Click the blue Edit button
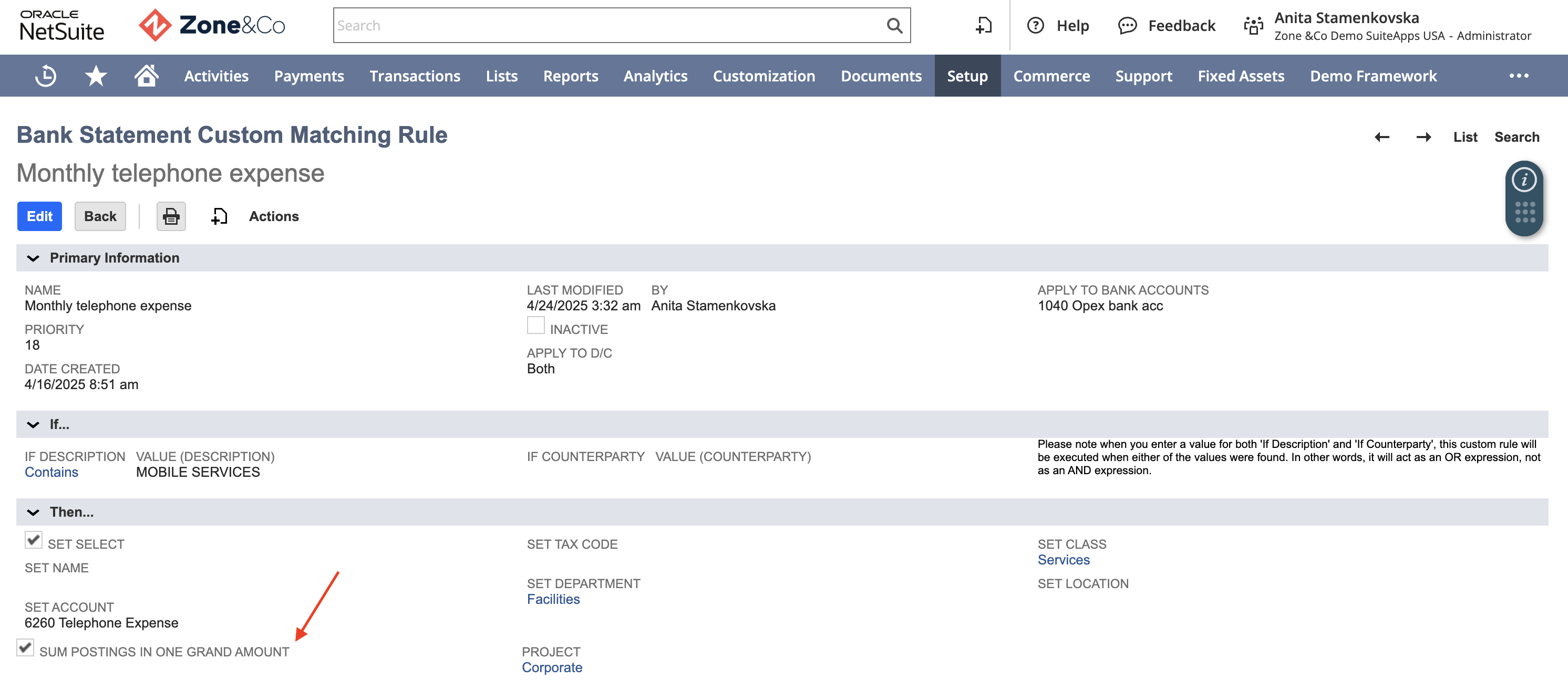 [39, 217]
